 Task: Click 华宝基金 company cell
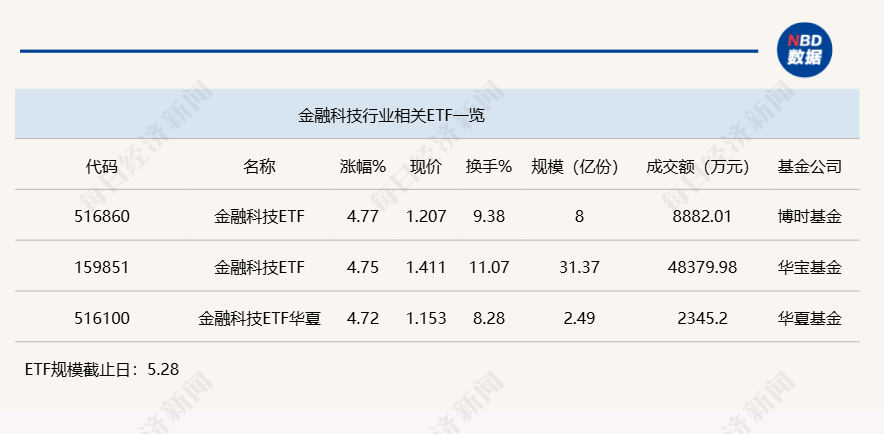click(x=809, y=267)
